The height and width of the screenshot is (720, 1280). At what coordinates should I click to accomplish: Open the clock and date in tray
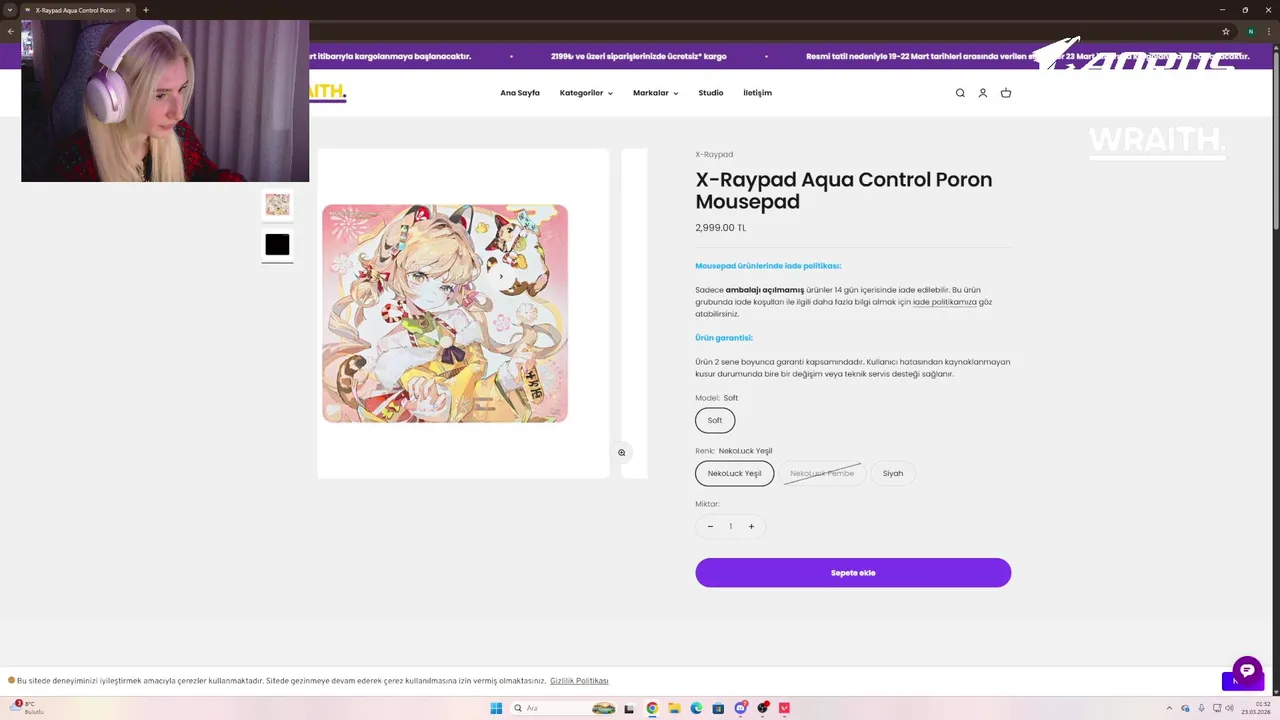point(1256,708)
